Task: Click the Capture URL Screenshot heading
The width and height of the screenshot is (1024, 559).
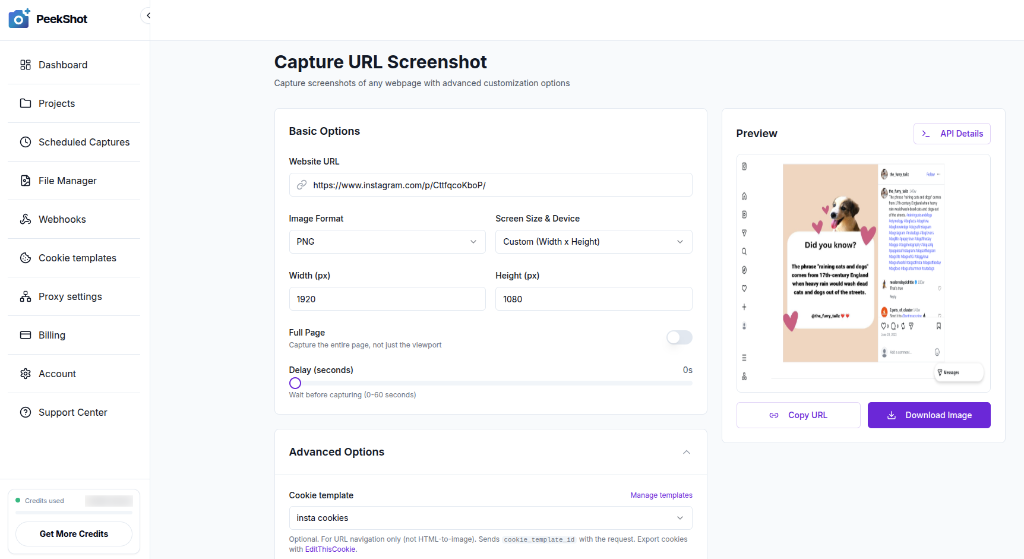Action: click(x=380, y=62)
